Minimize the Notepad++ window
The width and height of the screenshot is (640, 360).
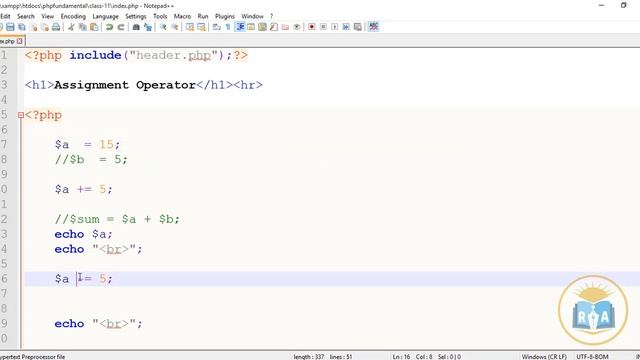pos(601,5)
